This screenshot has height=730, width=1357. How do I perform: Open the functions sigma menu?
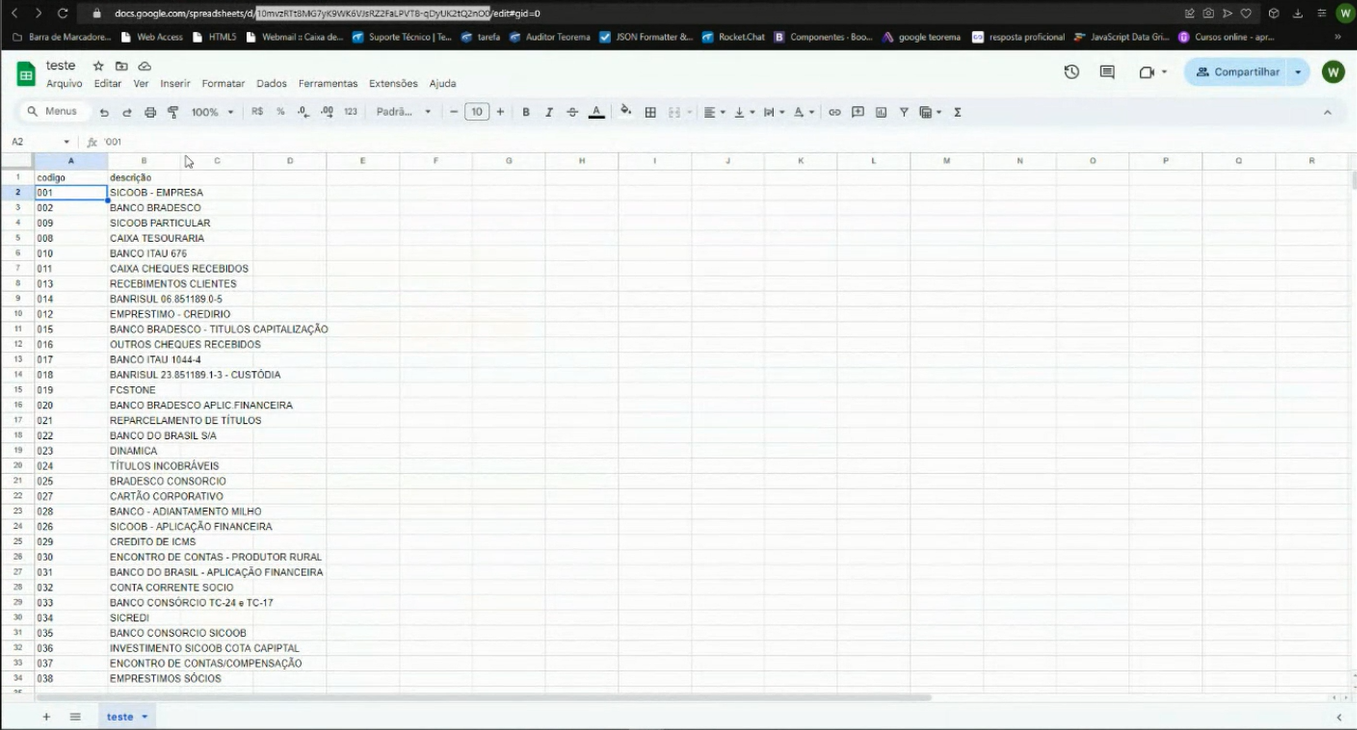click(x=957, y=112)
